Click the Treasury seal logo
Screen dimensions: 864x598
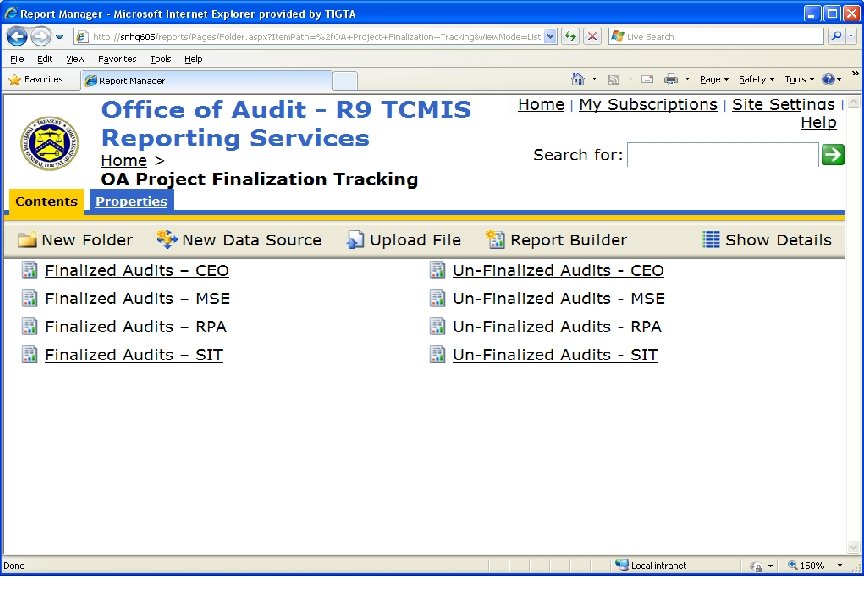tap(50, 143)
